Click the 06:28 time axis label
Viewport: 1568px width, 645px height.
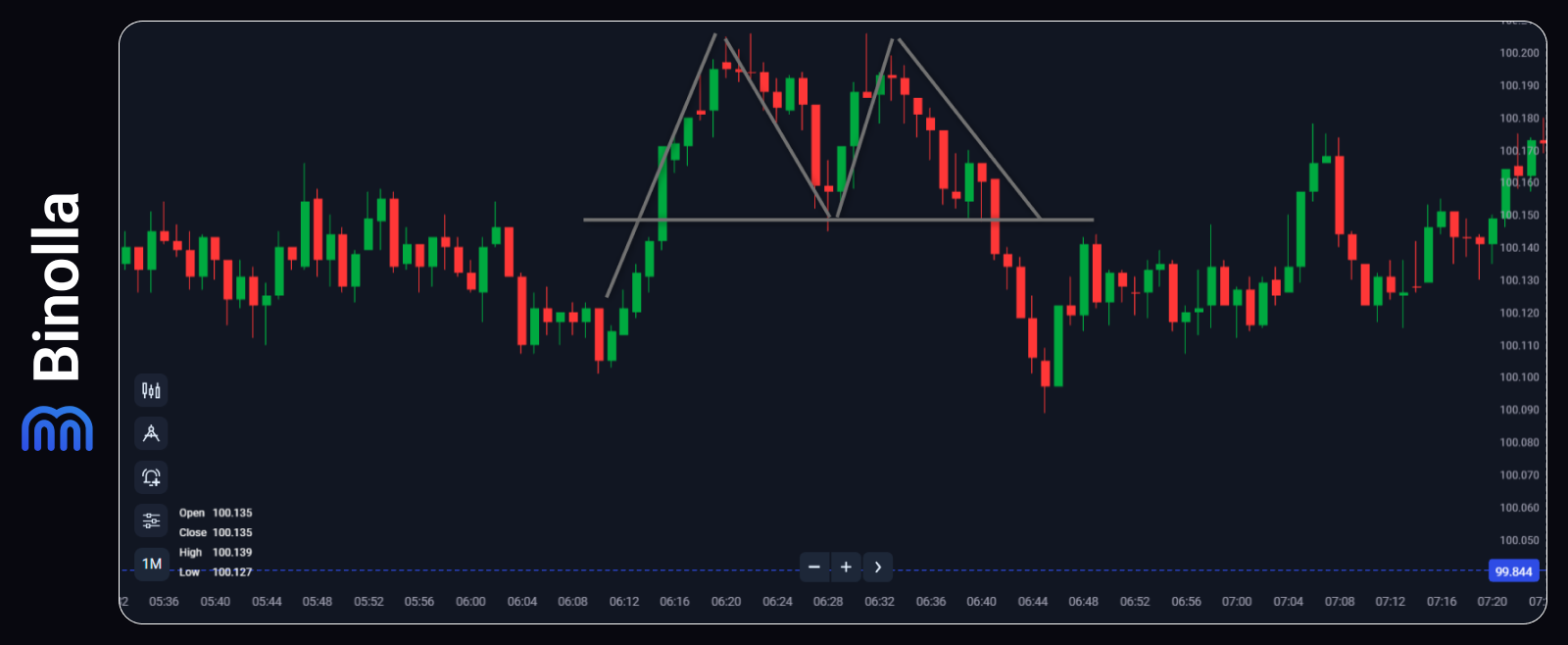tap(828, 601)
